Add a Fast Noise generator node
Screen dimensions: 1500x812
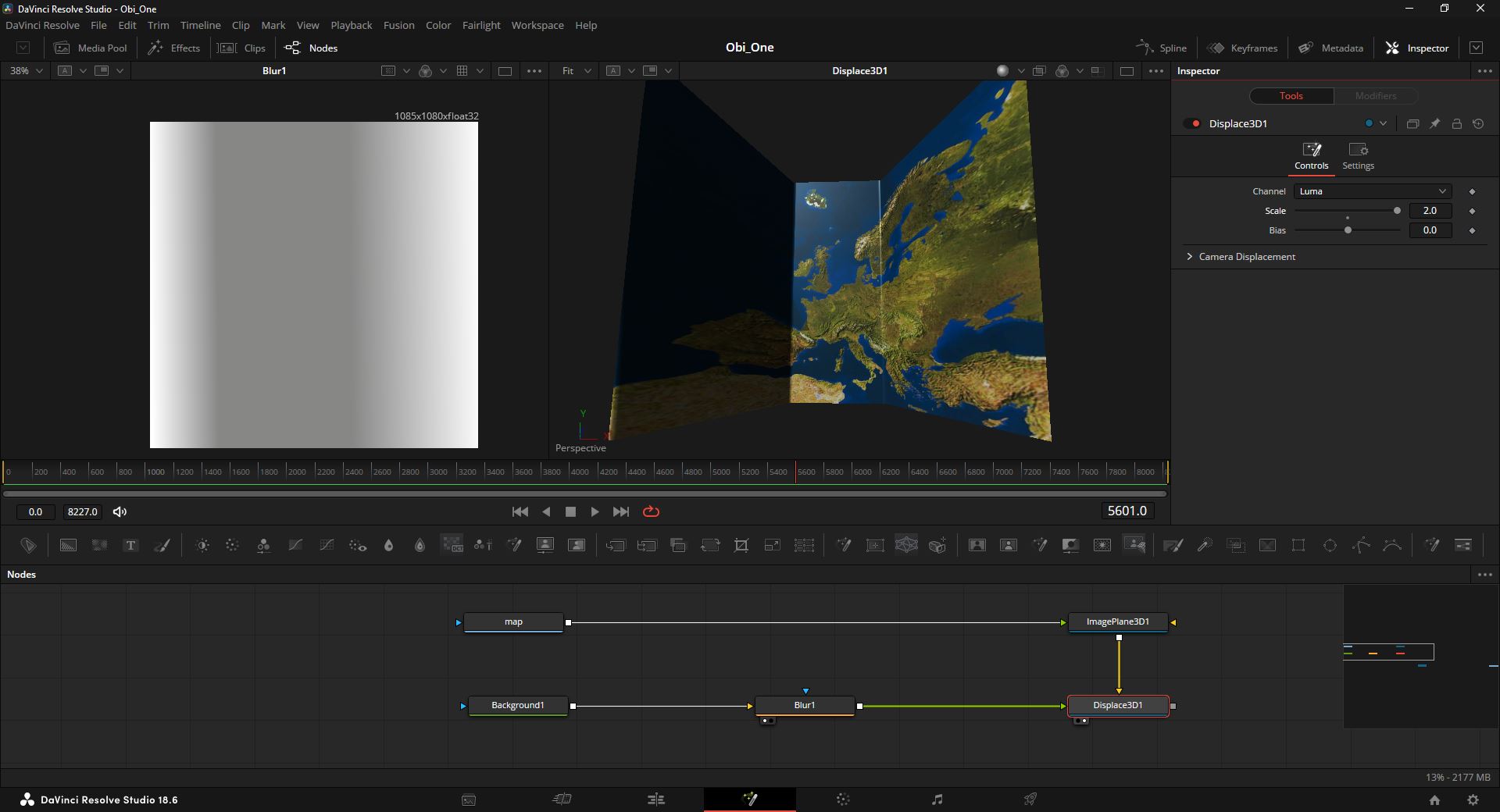(x=99, y=545)
